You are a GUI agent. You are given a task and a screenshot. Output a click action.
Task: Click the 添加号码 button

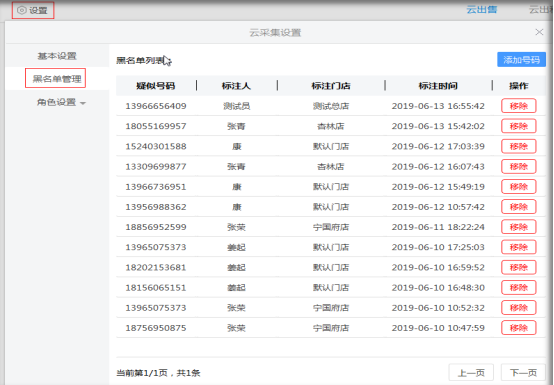point(521,60)
